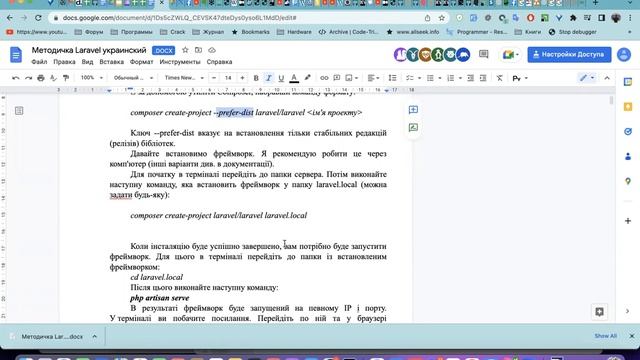Toggle underline formatting

tap(281, 78)
